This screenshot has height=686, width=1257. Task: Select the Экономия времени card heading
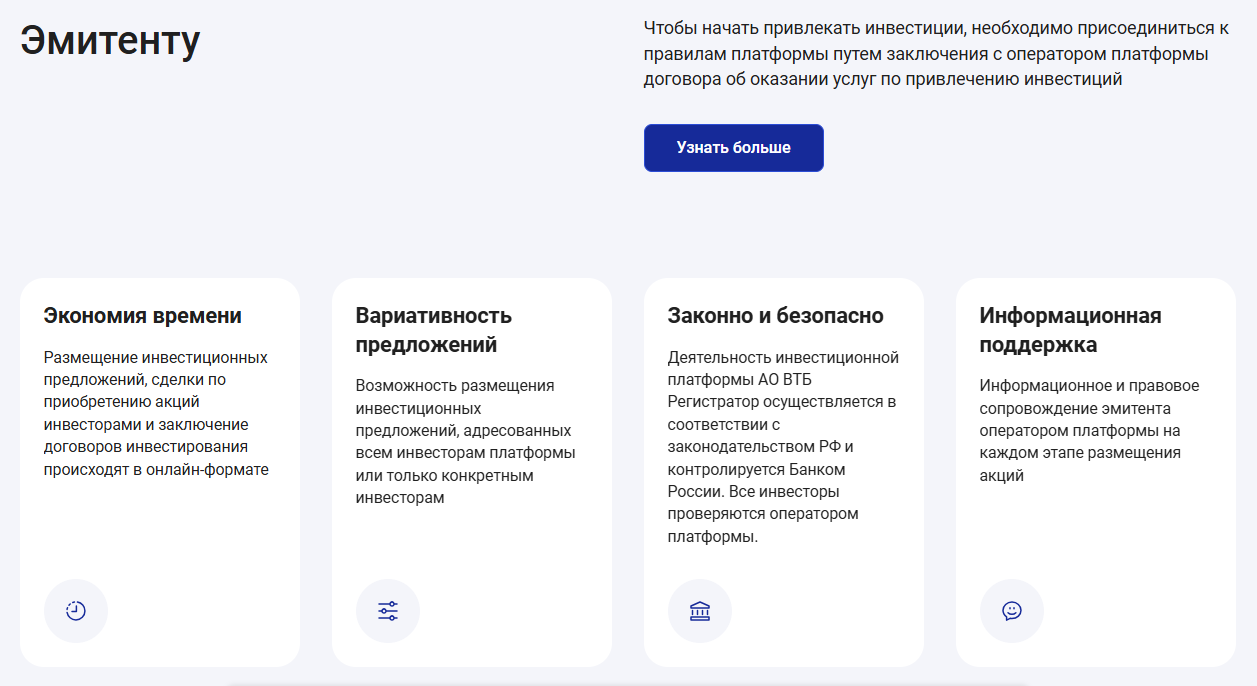tap(143, 316)
